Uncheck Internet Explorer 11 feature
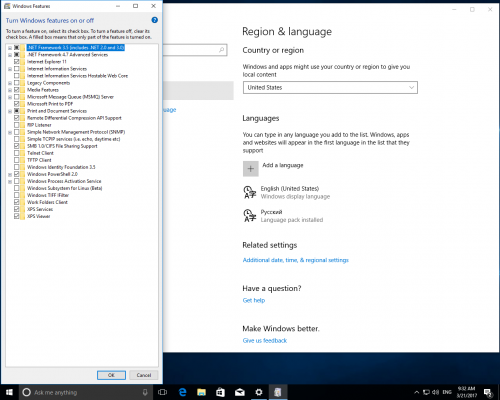Viewport: 500px width, 400px height. pos(16,62)
